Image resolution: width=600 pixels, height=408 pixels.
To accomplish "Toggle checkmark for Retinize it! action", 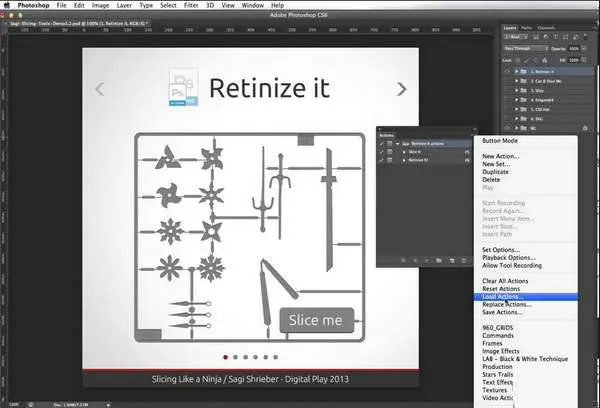I will pyautogui.click(x=382, y=160).
